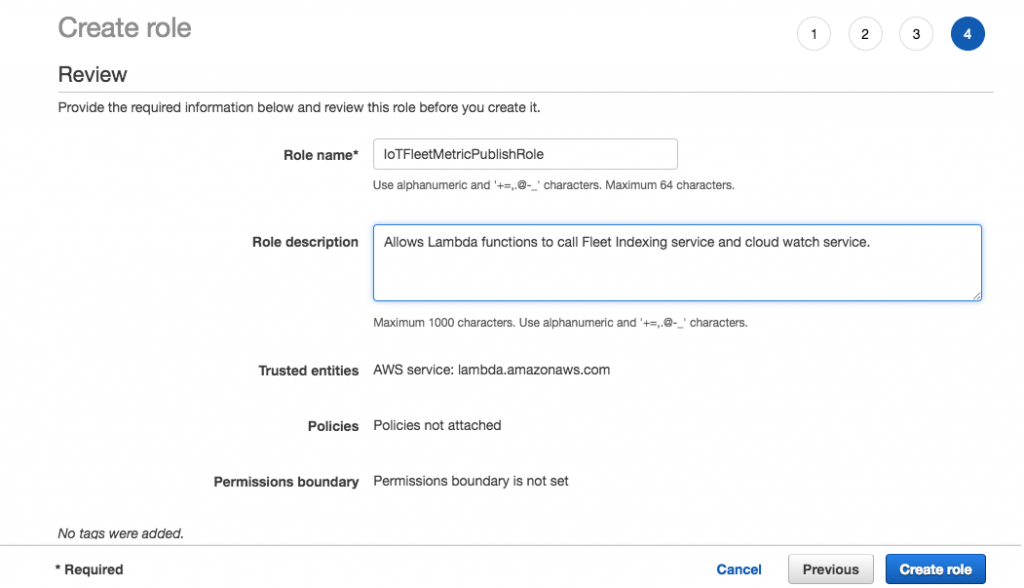The width and height of the screenshot is (1024, 588).
Task: Focus the Role name input field
Action: pos(525,154)
